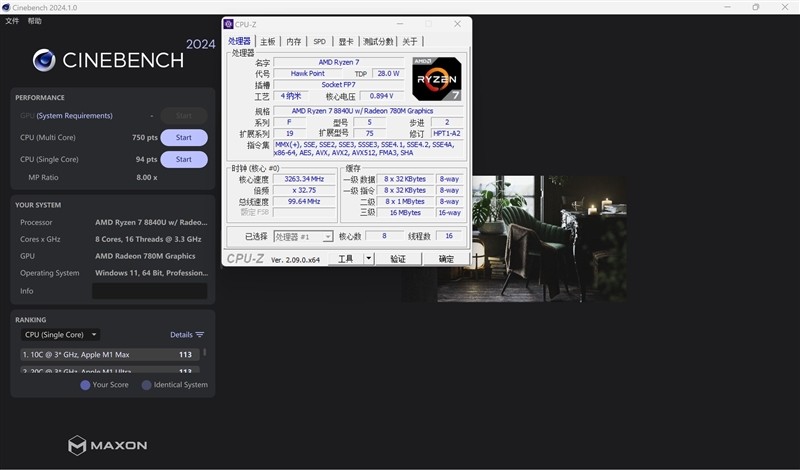Open the 处理器 #1 selection dropdown in CPU-Z

(x=303, y=237)
